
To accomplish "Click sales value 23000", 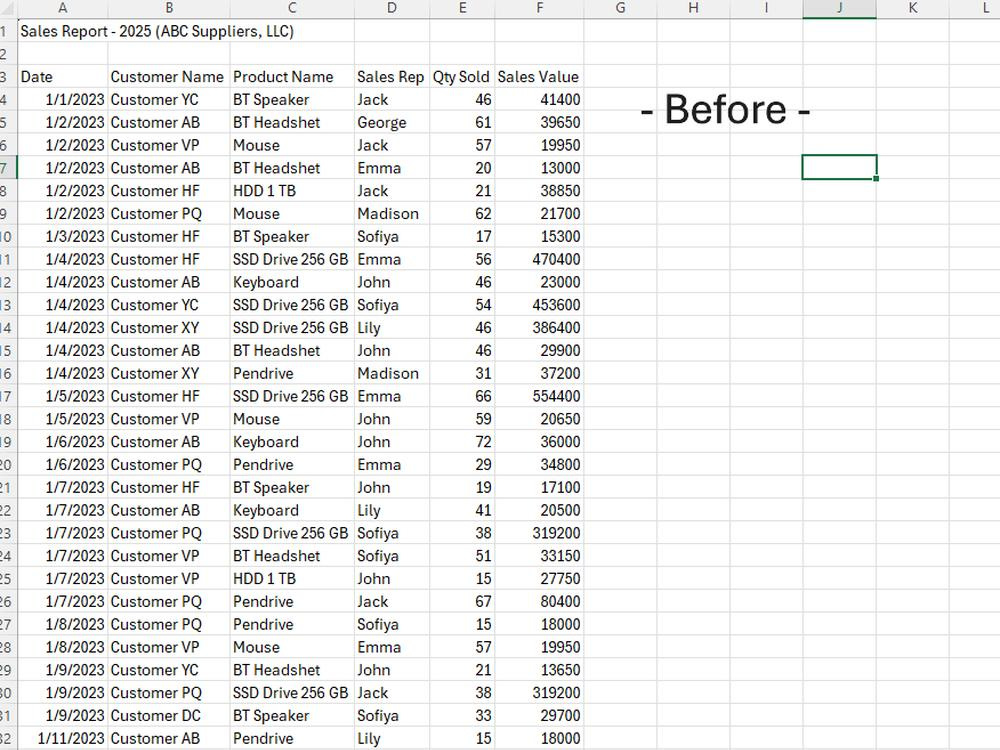I will tap(540, 283).
